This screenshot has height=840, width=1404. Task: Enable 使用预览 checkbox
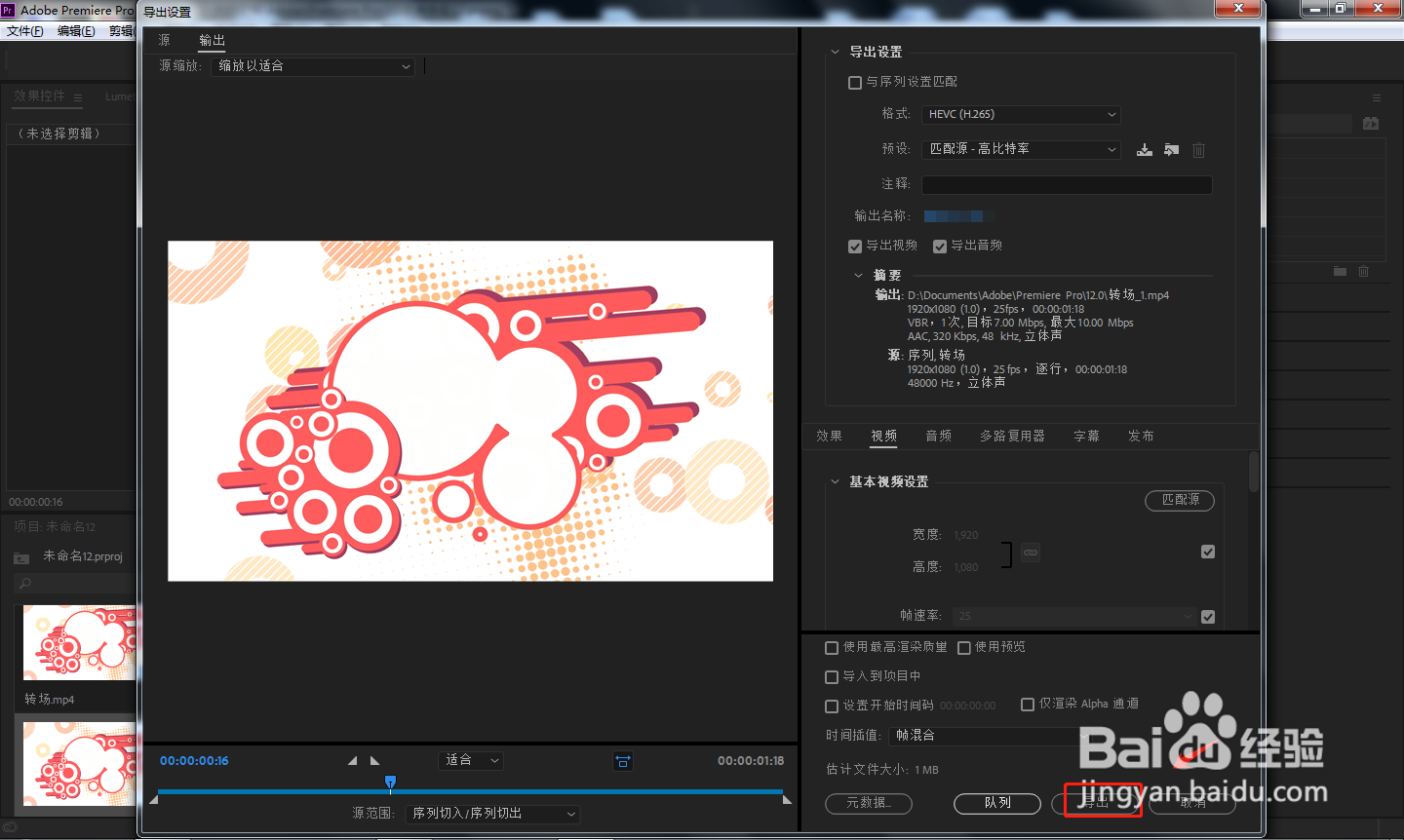(x=964, y=648)
